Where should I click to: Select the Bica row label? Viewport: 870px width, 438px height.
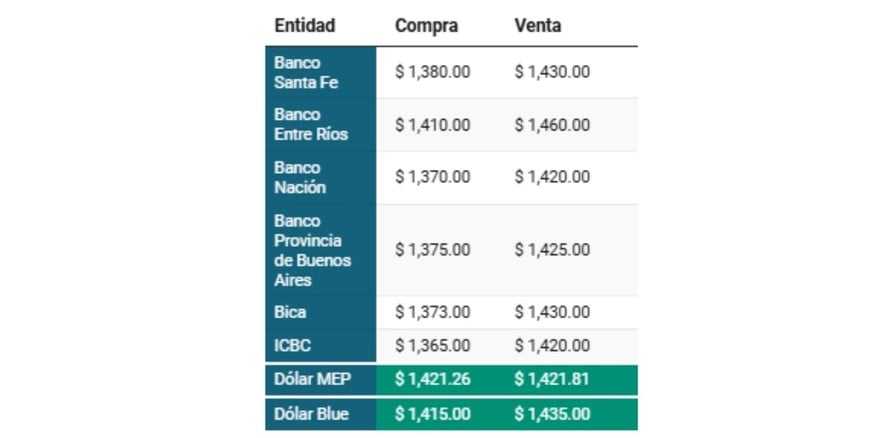point(290,312)
